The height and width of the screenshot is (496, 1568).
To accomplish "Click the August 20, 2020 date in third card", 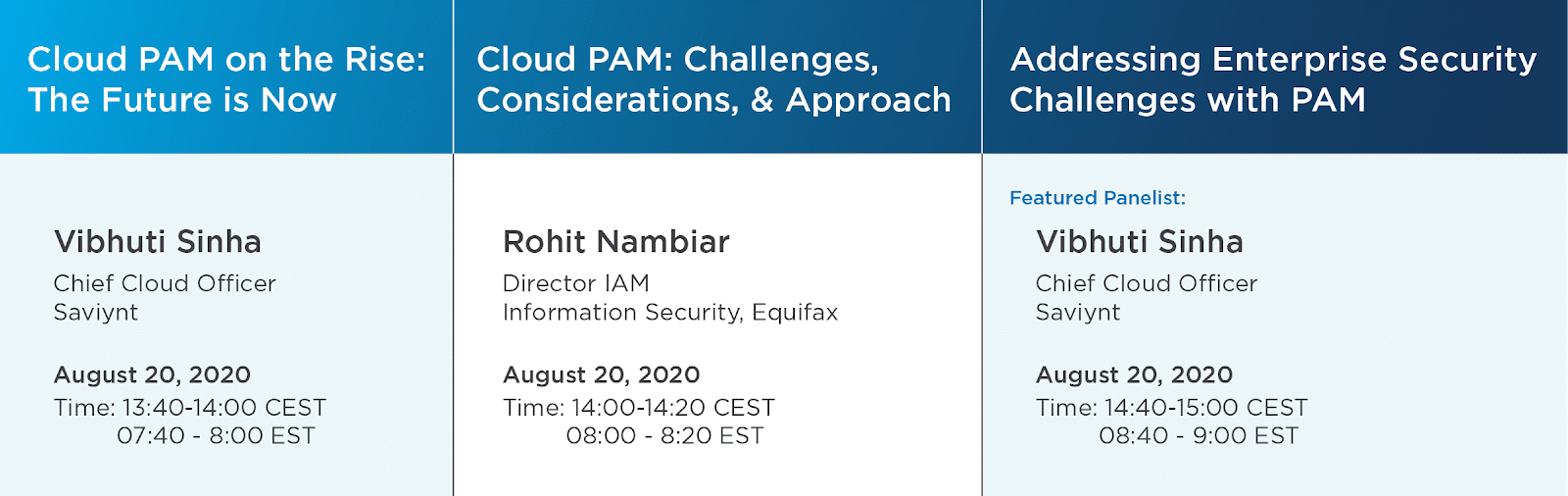I will (x=1134, y=374).
